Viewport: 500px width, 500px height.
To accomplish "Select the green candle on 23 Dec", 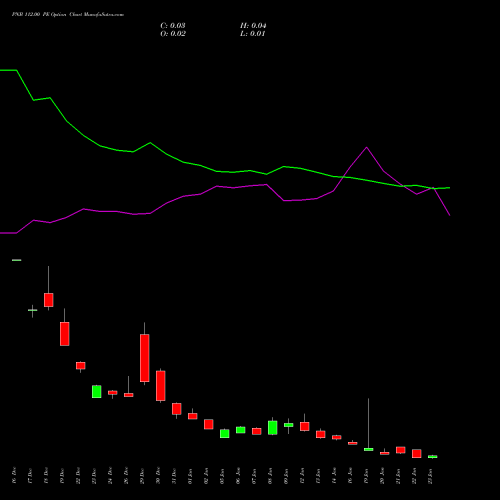I will (97, 391).
